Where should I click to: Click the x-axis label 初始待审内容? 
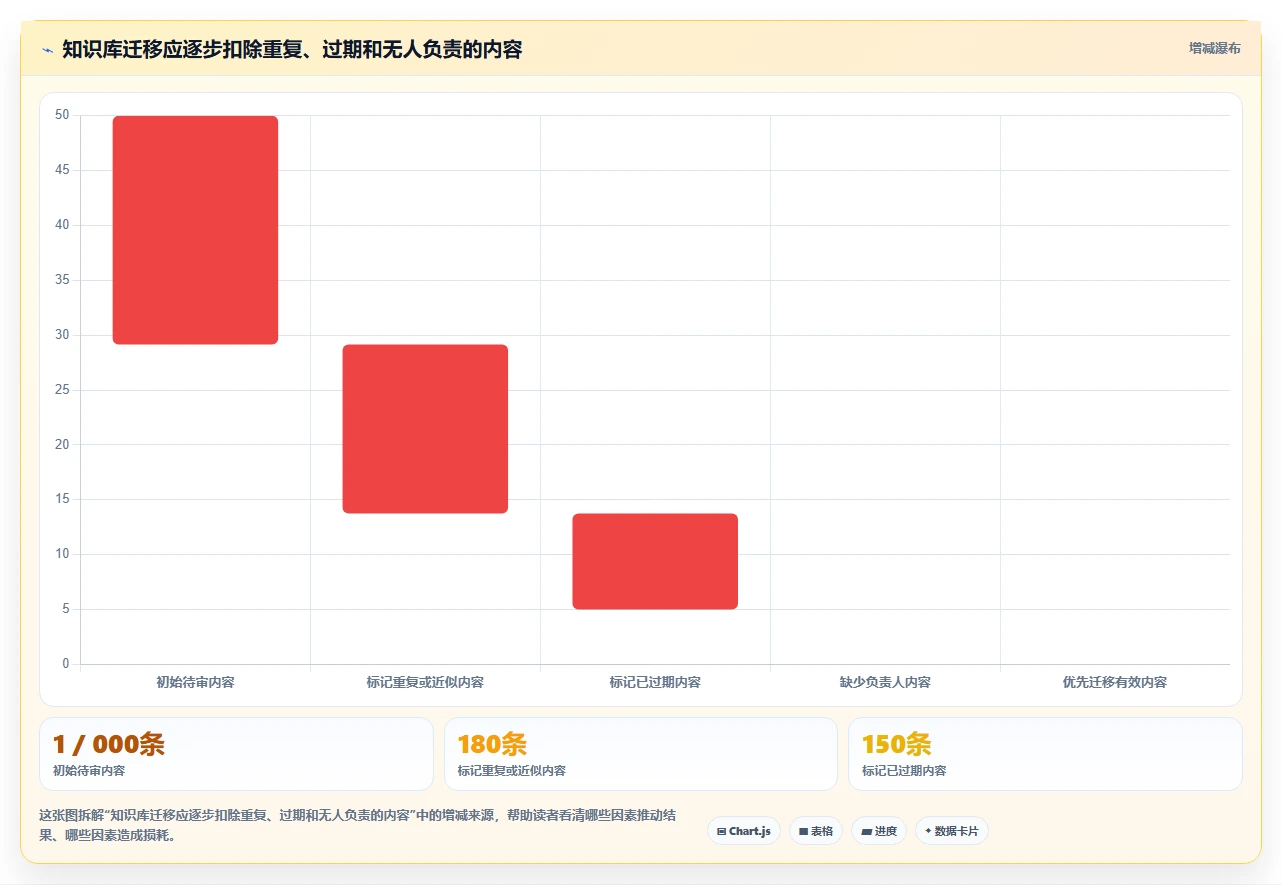[x=195, y=682]
